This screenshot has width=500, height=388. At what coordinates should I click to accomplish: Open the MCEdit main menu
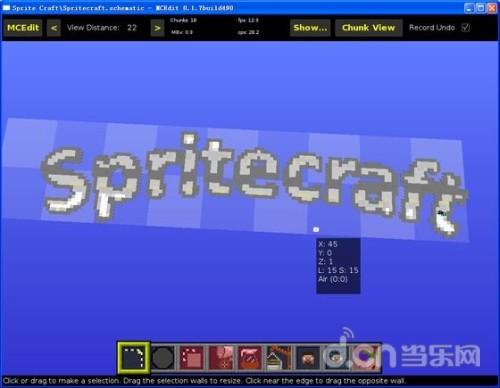click(x=23, y=28)
